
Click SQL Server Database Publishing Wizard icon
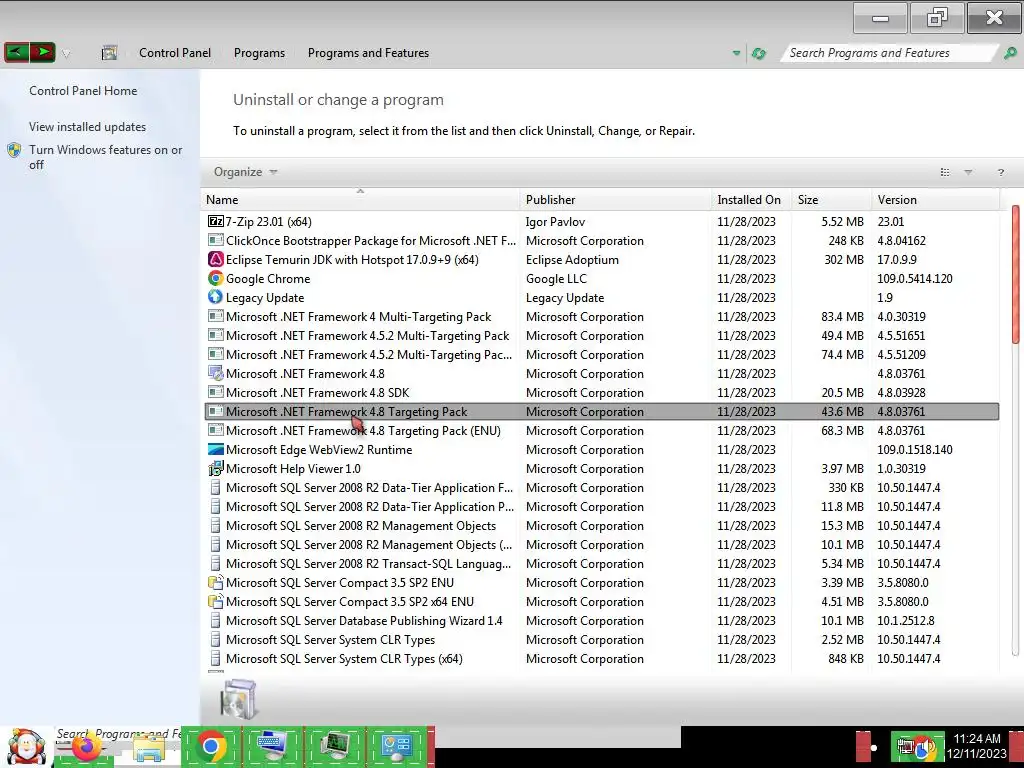[x=216, y=620]
